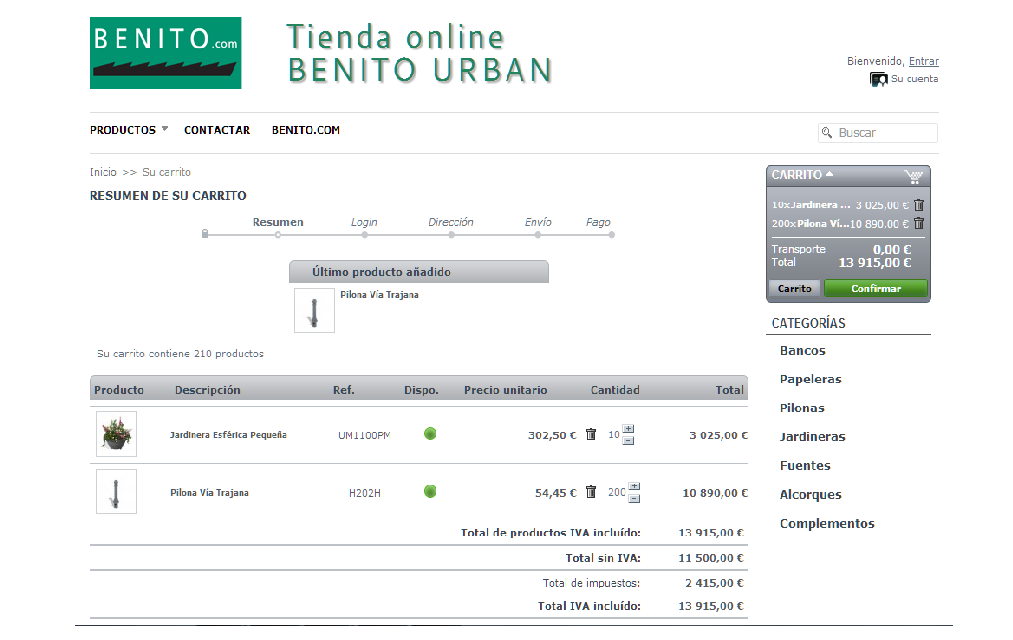Select the Envío step
This screenshot has height=640, width=1013.
538,222
